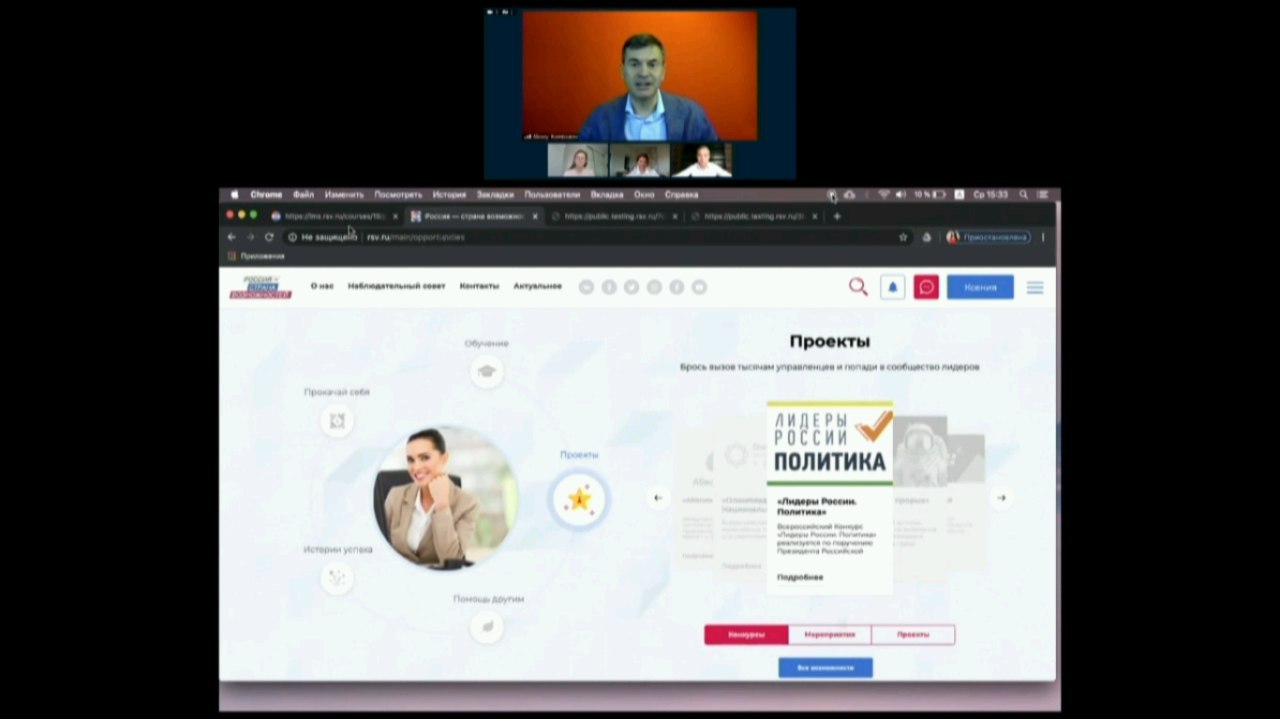Viewport: 1280px width, 719px height.
Task: Close the Россия — страна возможностей tab
Action: click(x=535, y=216)
